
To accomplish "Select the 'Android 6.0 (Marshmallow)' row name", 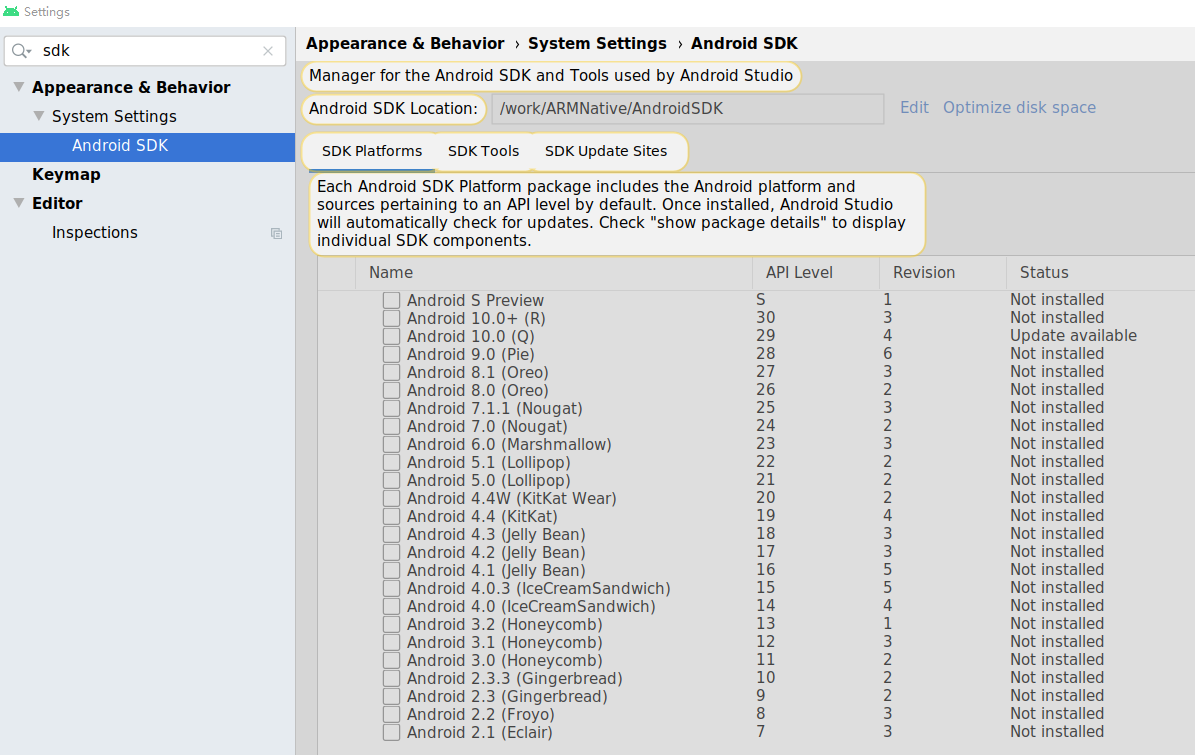I will [509, 444].
